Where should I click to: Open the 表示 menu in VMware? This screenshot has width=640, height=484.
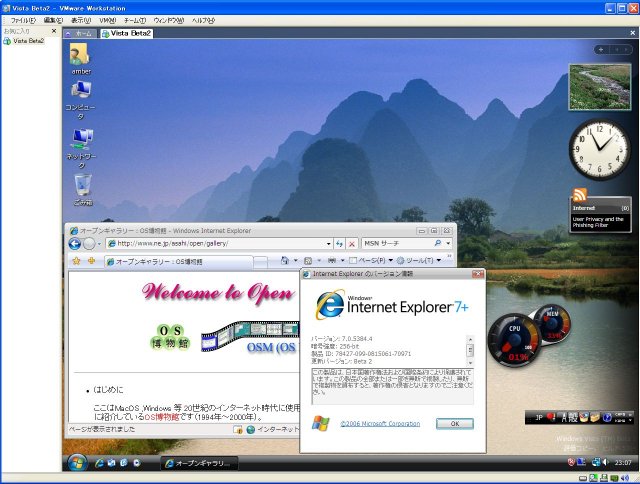coord(81,20)
